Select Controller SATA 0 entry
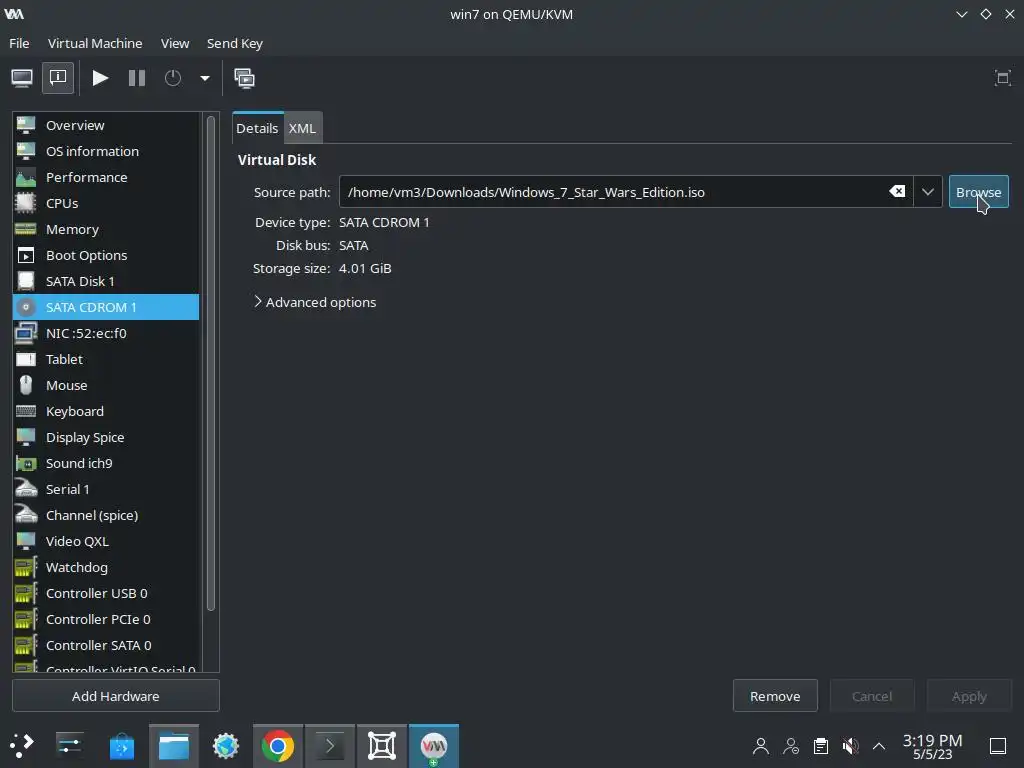Screen dimensions: 1024x768 point(106,645)
